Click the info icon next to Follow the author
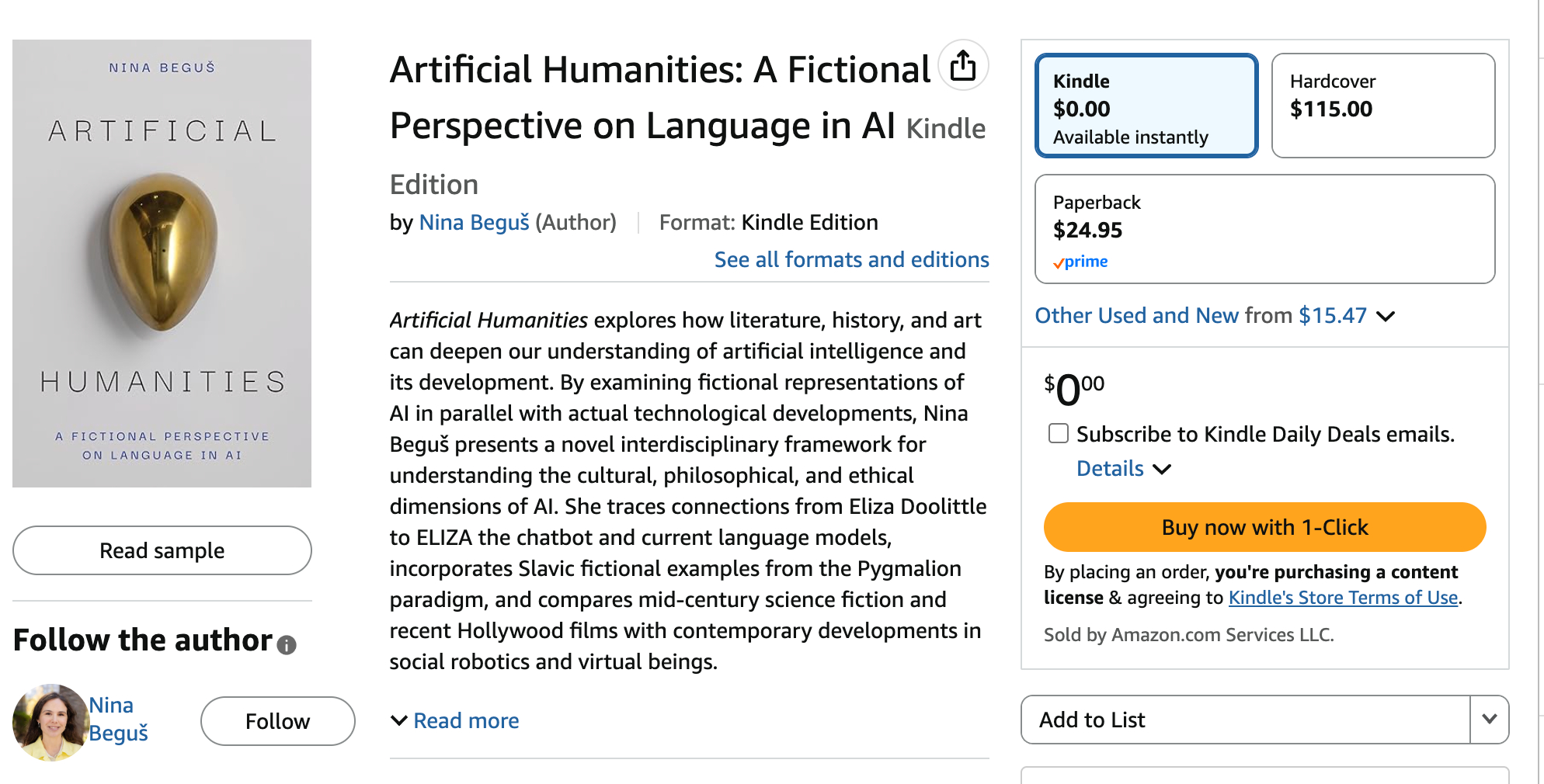1544x784 pixels. point(287,645)
